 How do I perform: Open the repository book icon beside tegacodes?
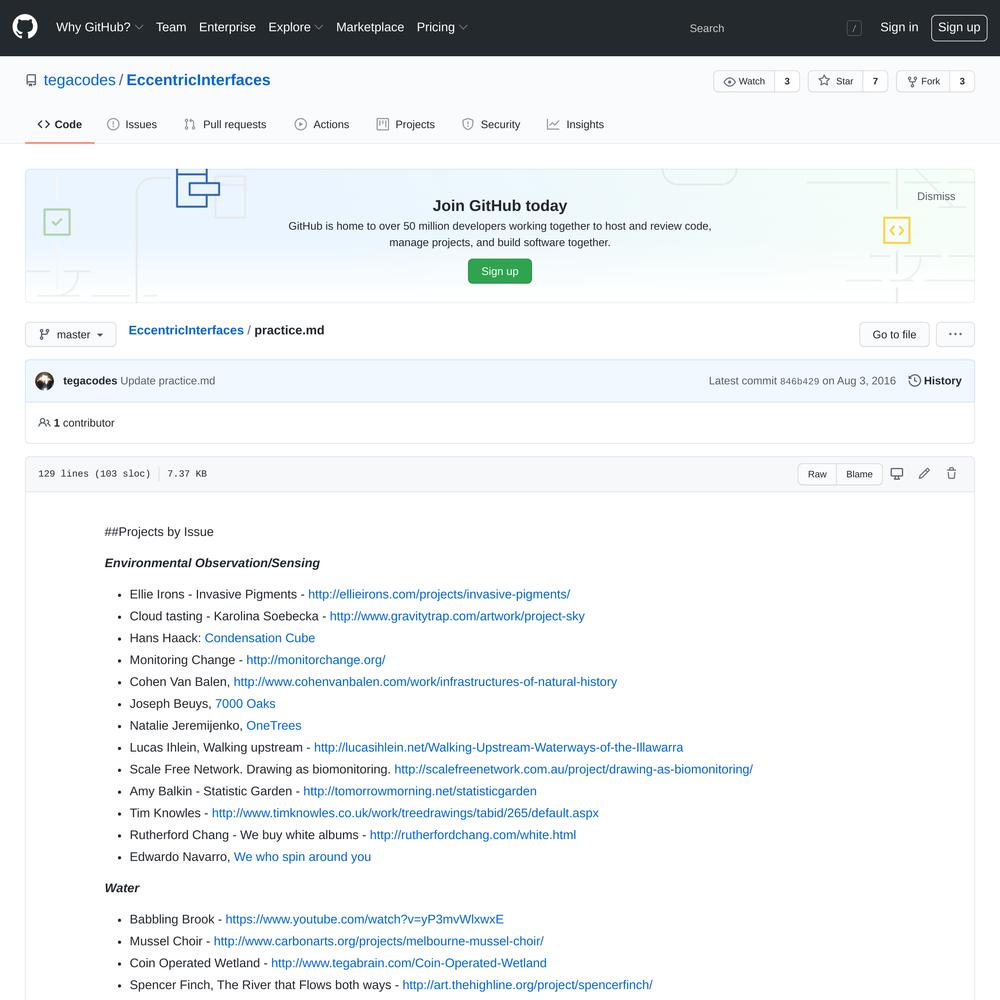[31, 80]
